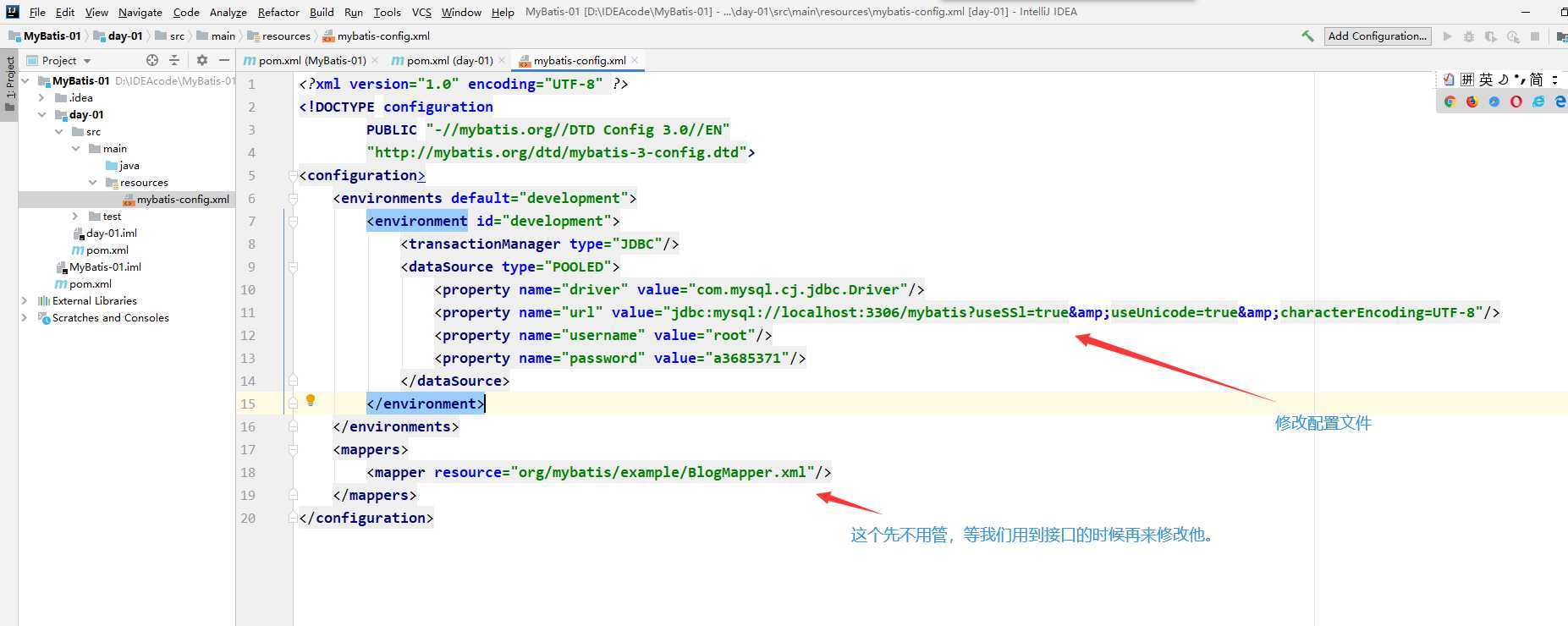Screen dimensions: 1568x626
Task: Expand the .idea folder node
Action: [41, 98]
